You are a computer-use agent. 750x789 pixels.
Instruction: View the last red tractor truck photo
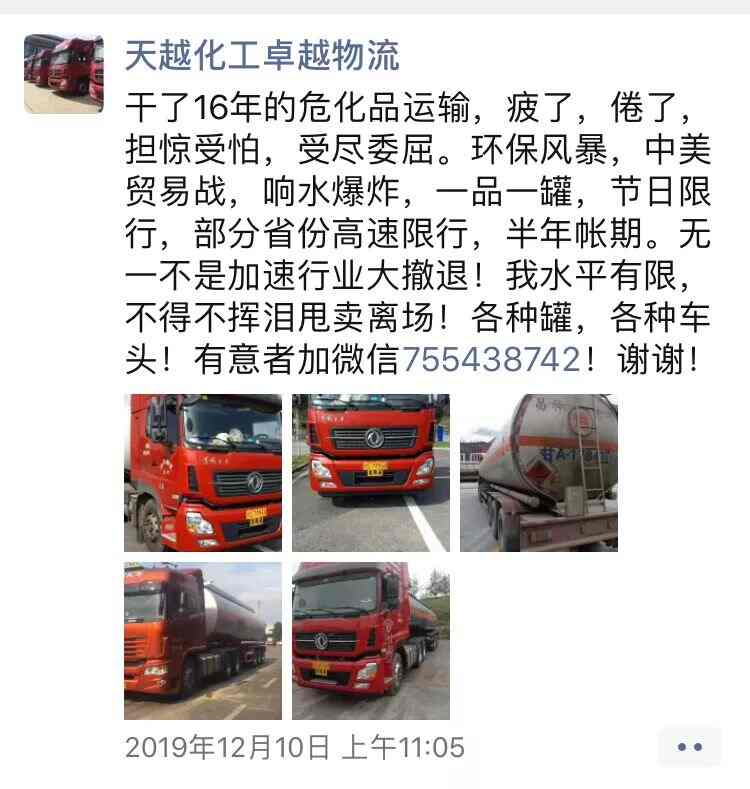(371, 641)
